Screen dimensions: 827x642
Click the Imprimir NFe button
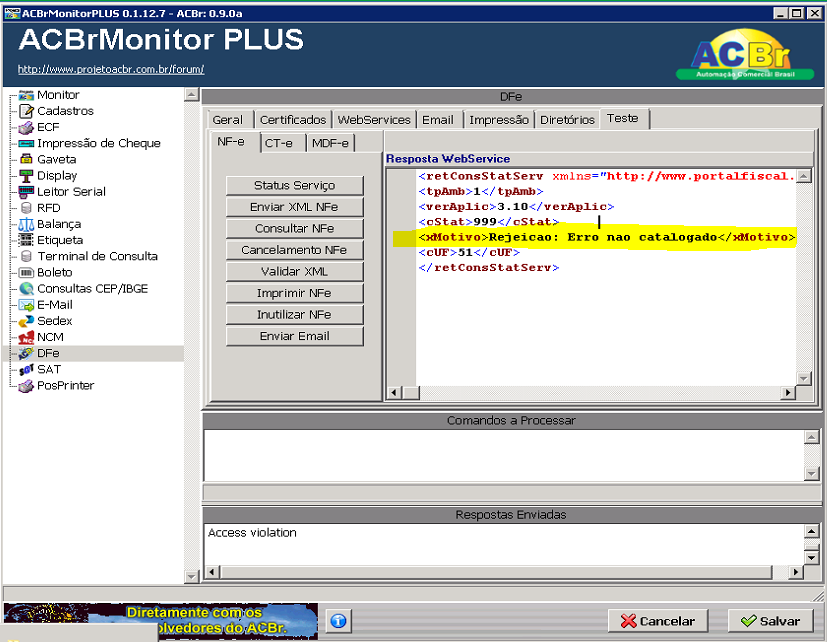pos(294,293)
